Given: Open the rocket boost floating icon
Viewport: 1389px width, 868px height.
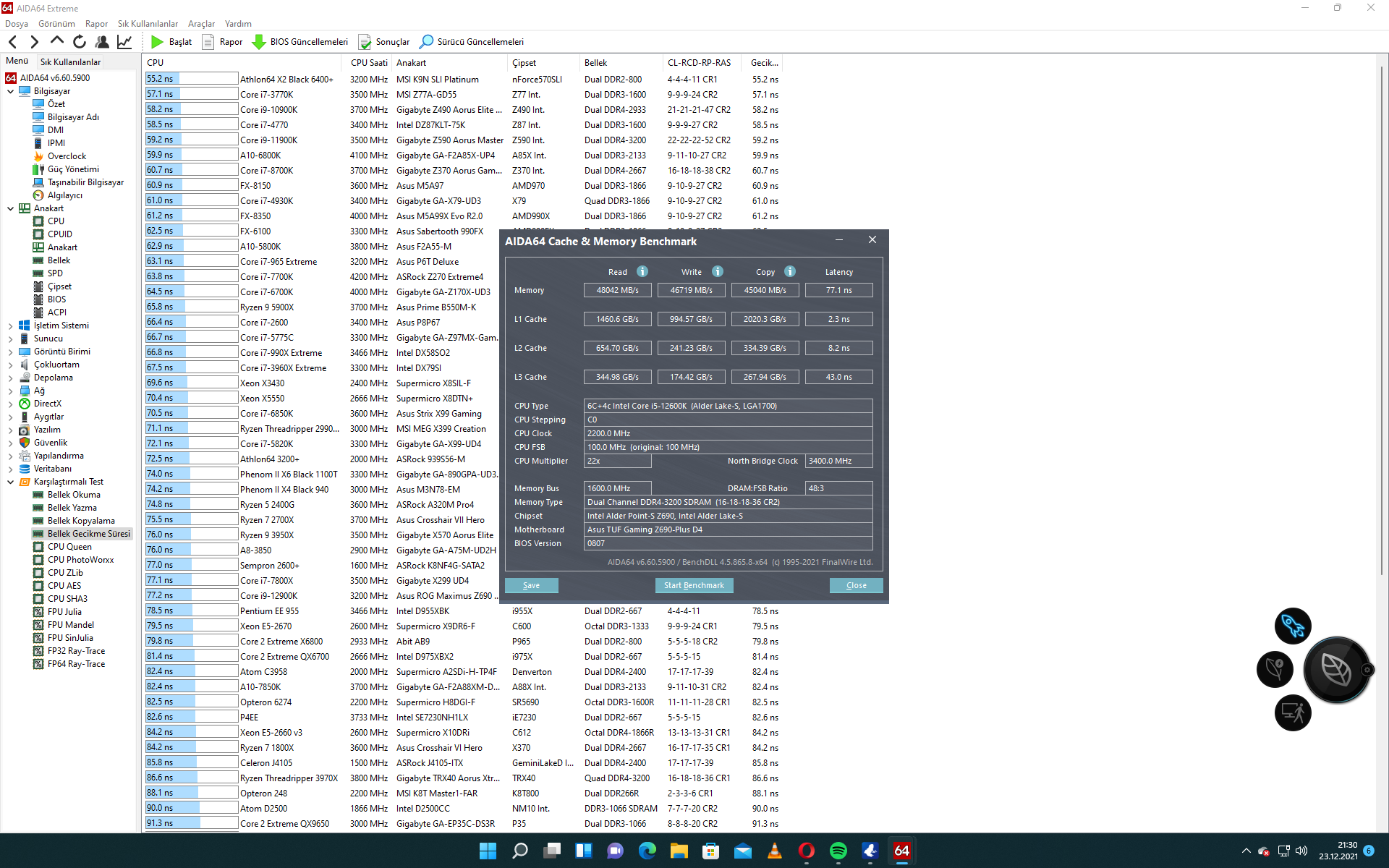Looking at the screenshot, I should [1293, 626].
